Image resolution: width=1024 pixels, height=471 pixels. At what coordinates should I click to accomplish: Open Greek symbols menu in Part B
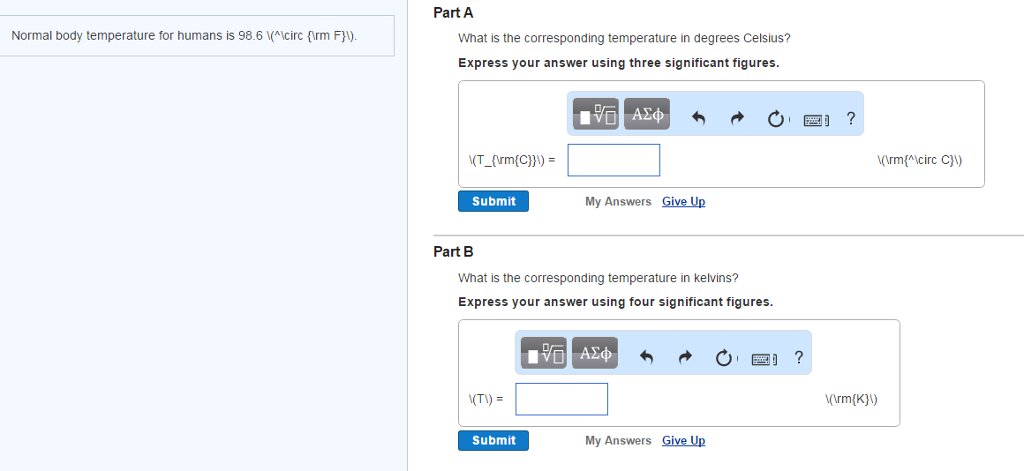(594, 352)
